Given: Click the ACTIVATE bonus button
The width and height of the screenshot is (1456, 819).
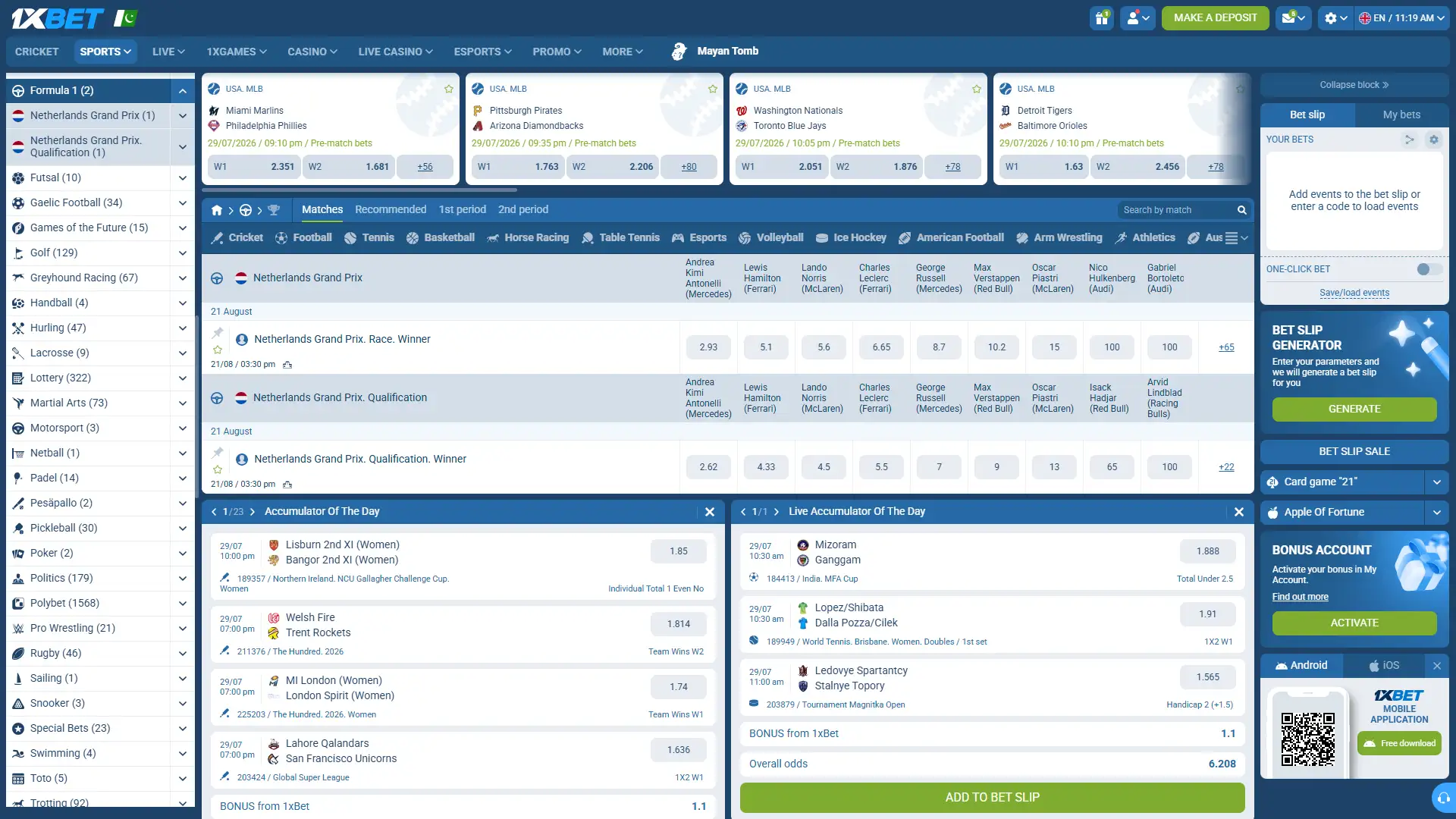Looking at the screenshot, I should (1354, 623).
